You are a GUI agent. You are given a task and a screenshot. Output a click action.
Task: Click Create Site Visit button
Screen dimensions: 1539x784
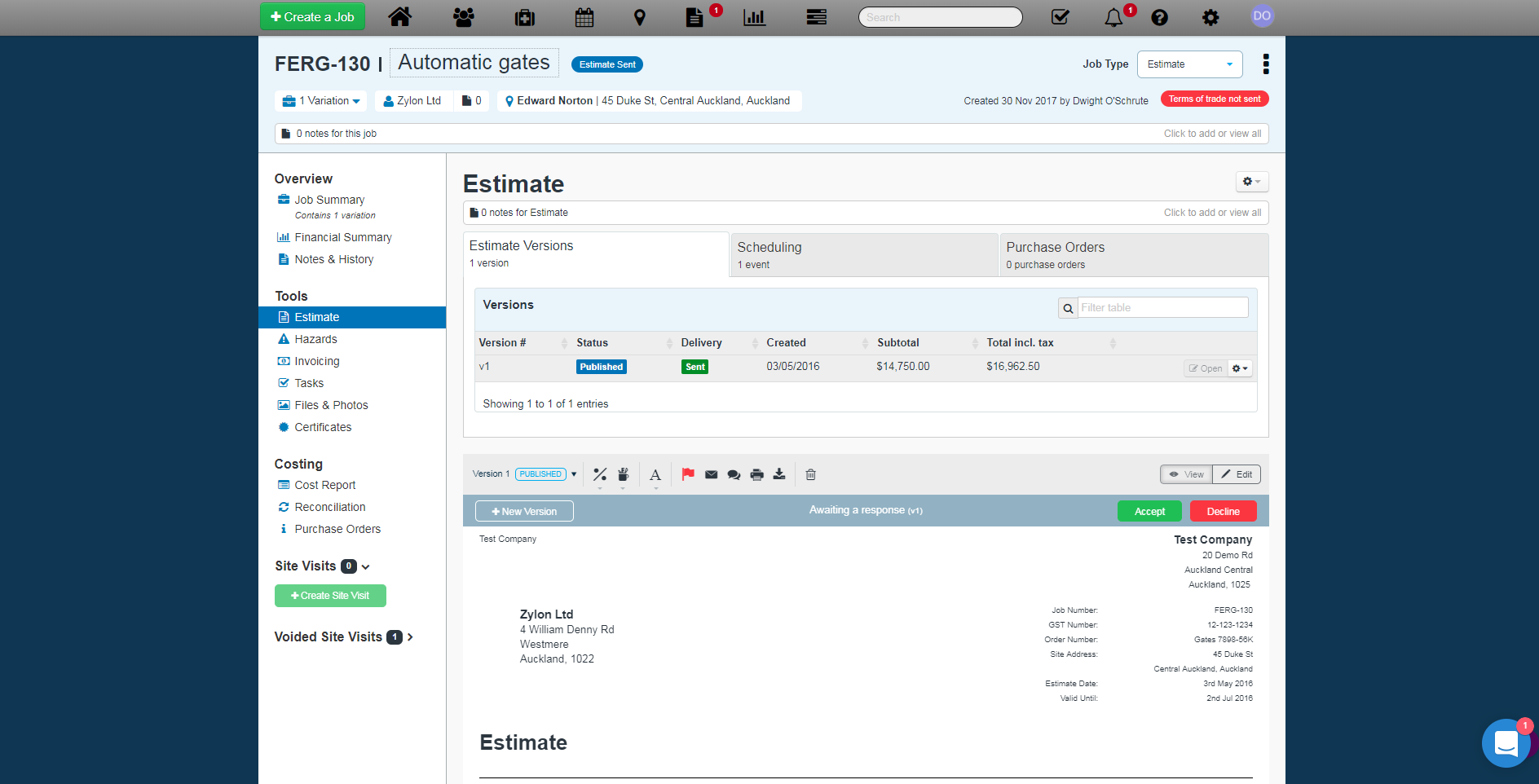[x=330, y=596]
